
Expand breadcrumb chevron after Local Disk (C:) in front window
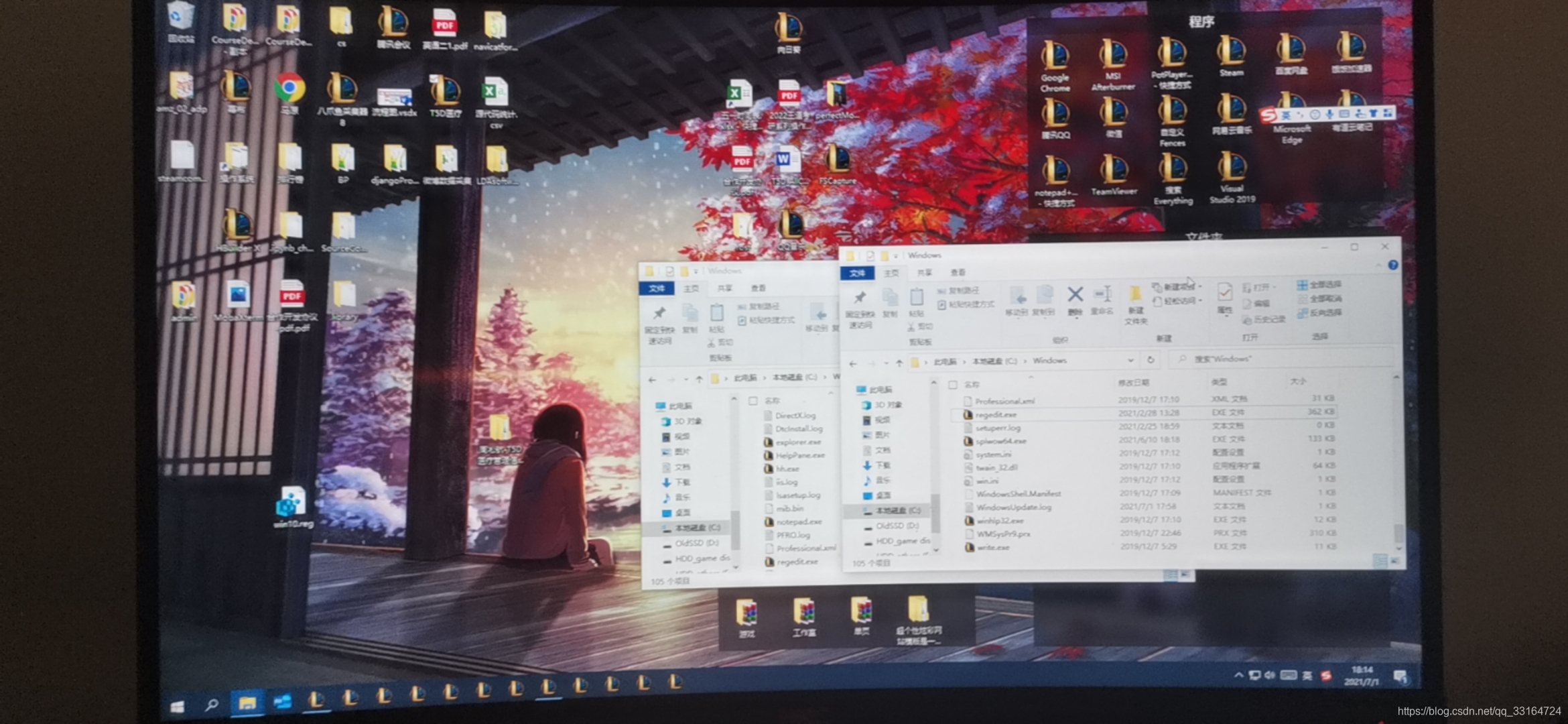click(1025, 361)
